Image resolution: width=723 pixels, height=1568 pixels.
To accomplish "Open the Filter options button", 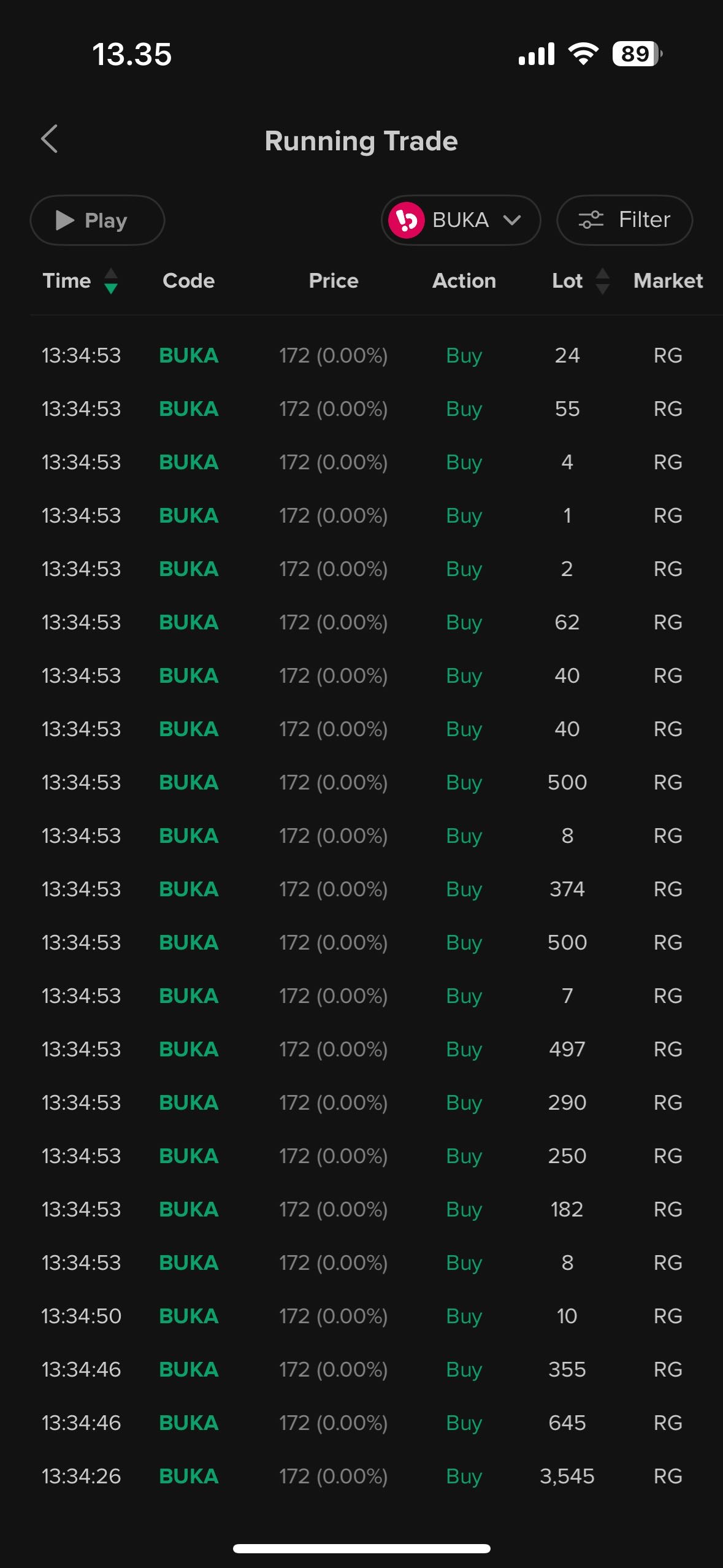I will tap(624, 220).
